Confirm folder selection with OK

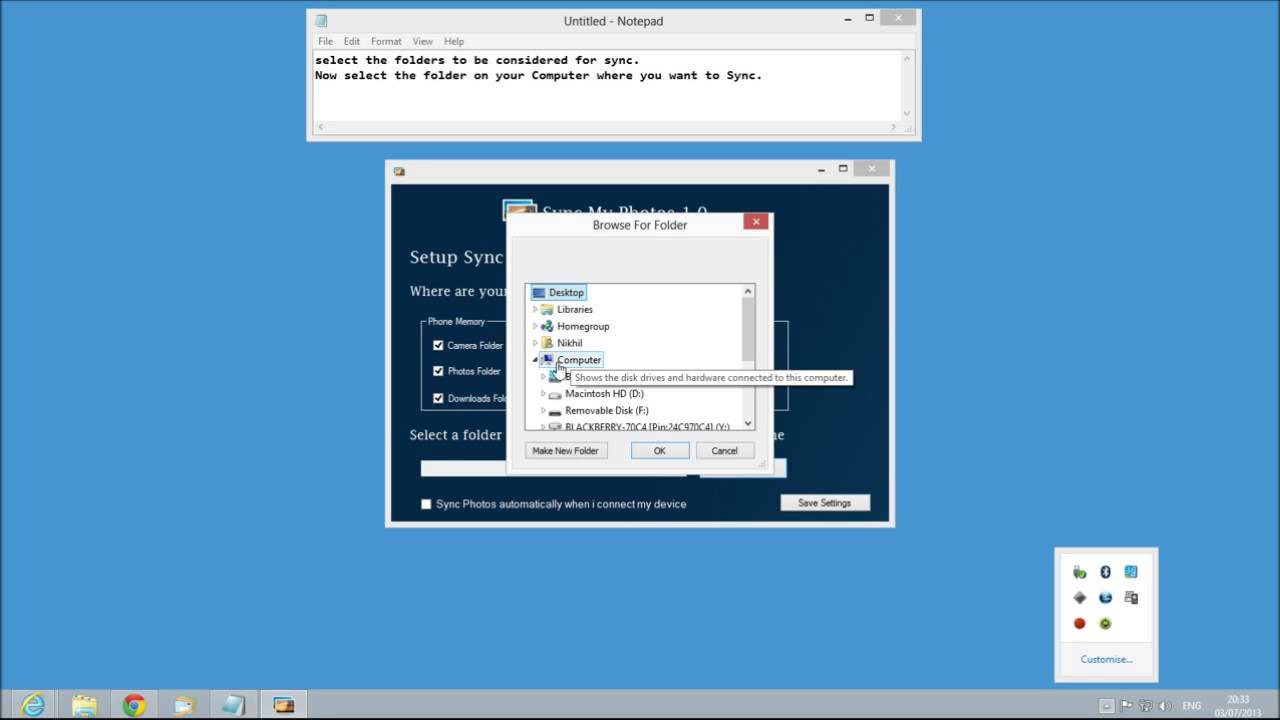coord(659,451)
